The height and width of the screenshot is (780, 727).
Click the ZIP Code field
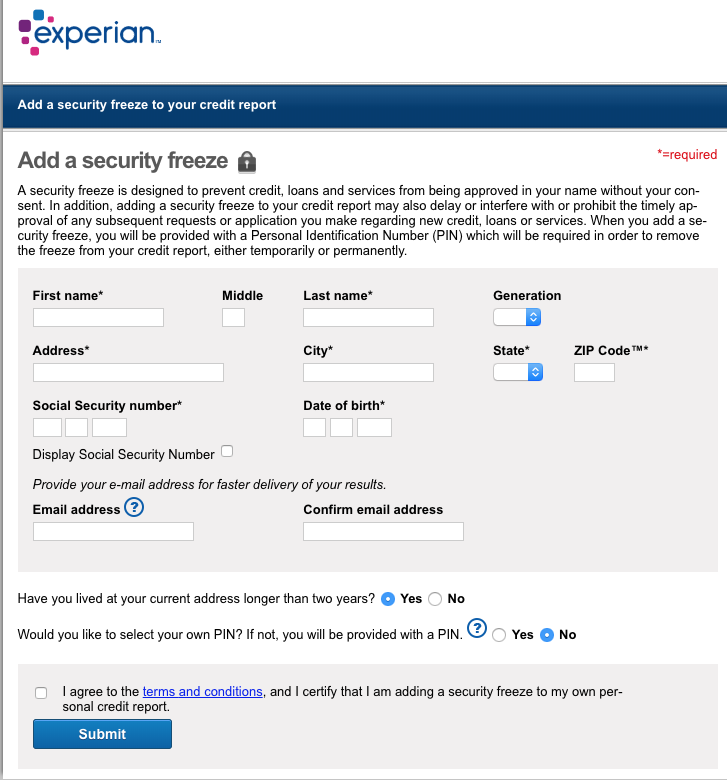594,372
